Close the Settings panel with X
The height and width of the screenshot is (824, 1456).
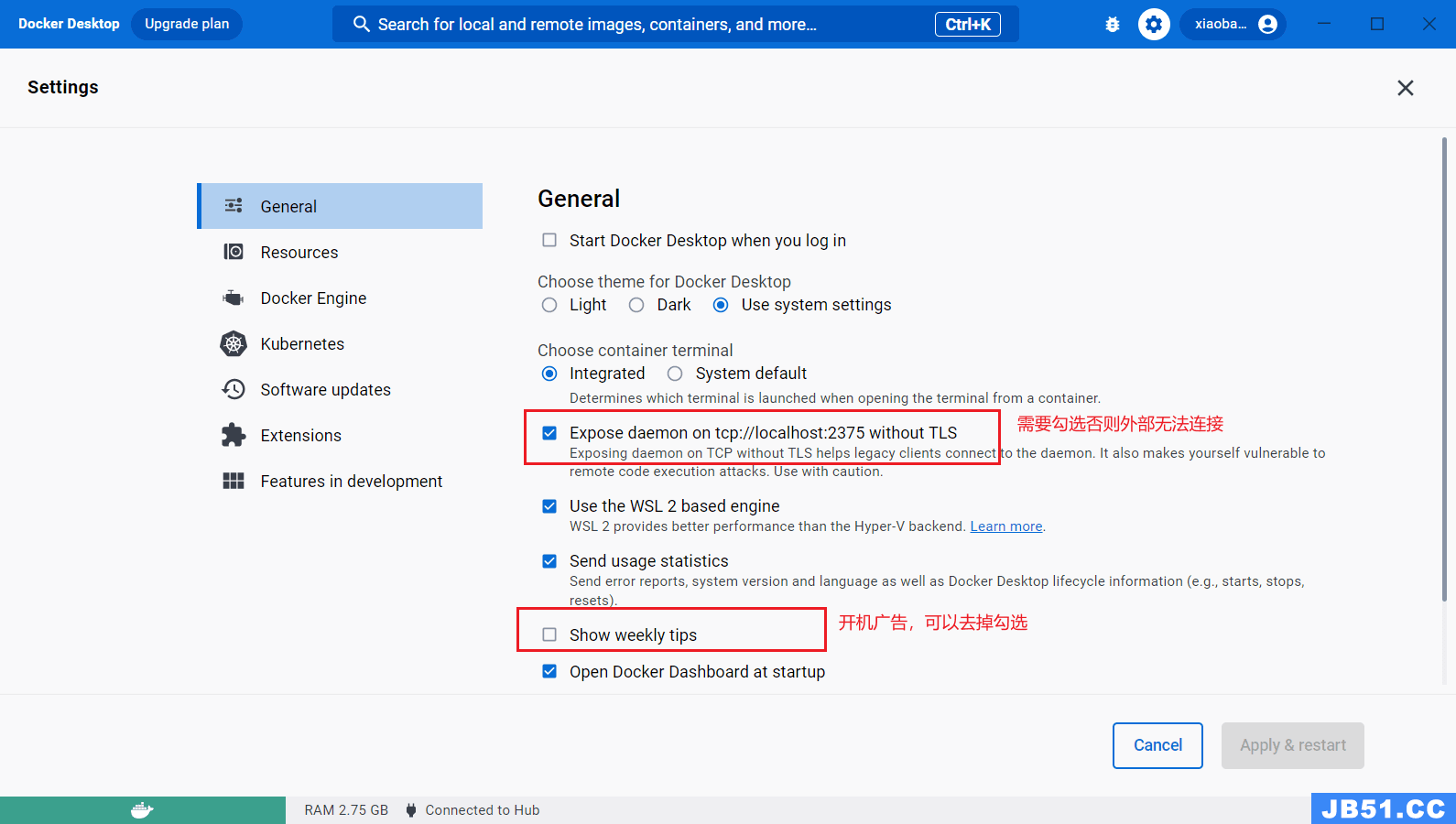tap(1405, 88)
